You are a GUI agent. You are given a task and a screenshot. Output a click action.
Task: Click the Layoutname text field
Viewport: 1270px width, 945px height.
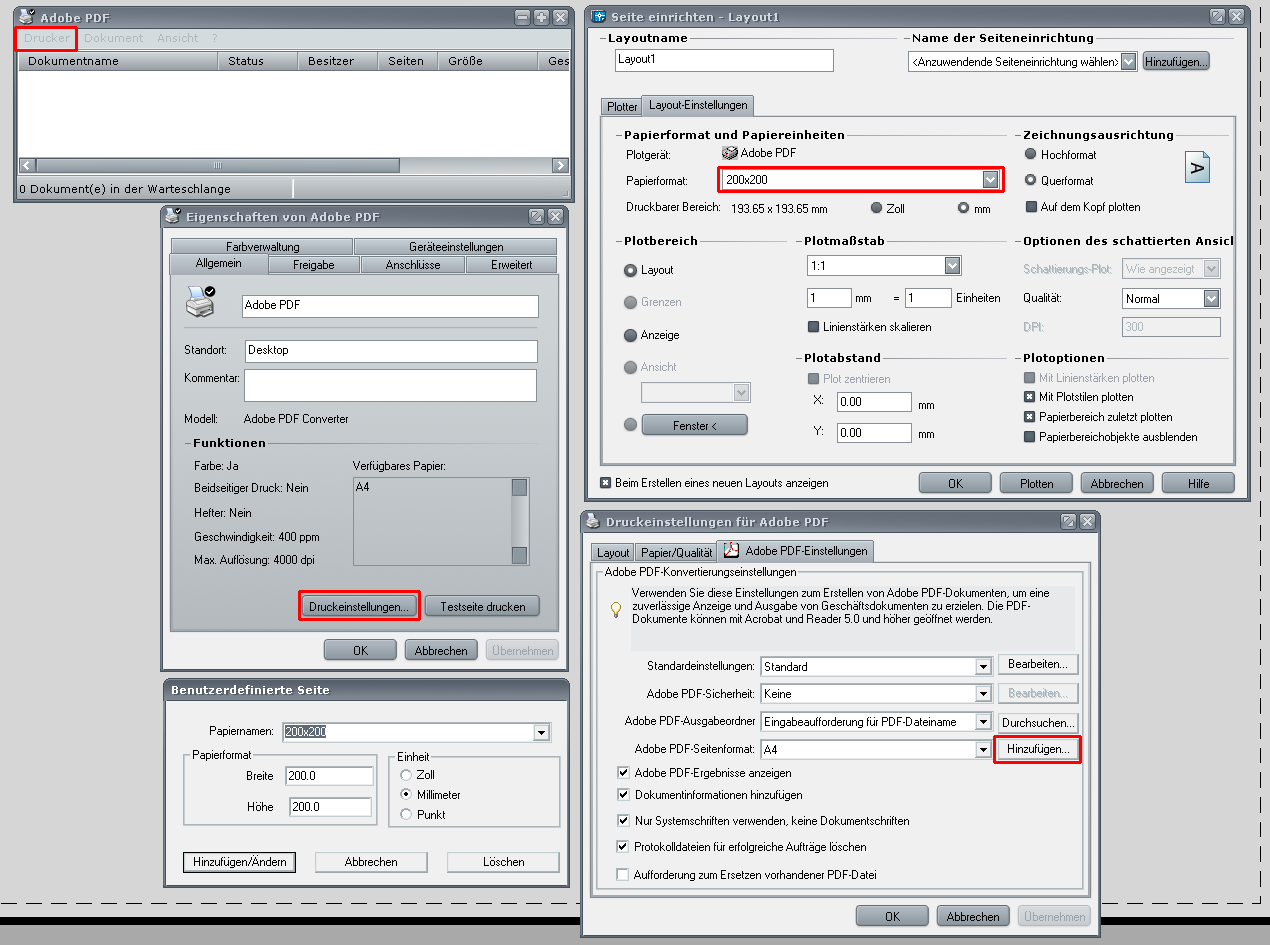tap(724, 60)
